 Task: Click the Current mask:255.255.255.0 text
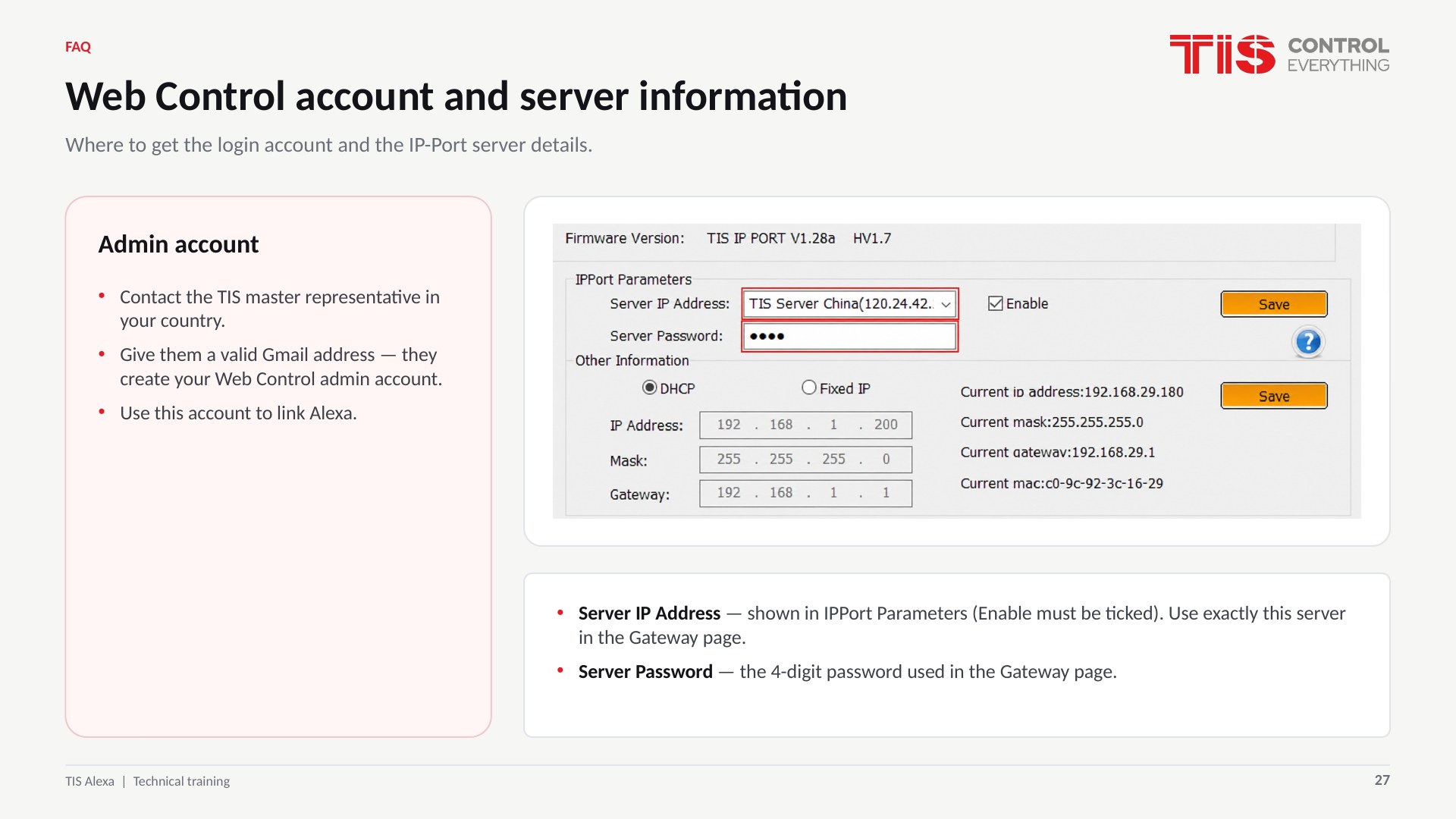pos(1052,422)
